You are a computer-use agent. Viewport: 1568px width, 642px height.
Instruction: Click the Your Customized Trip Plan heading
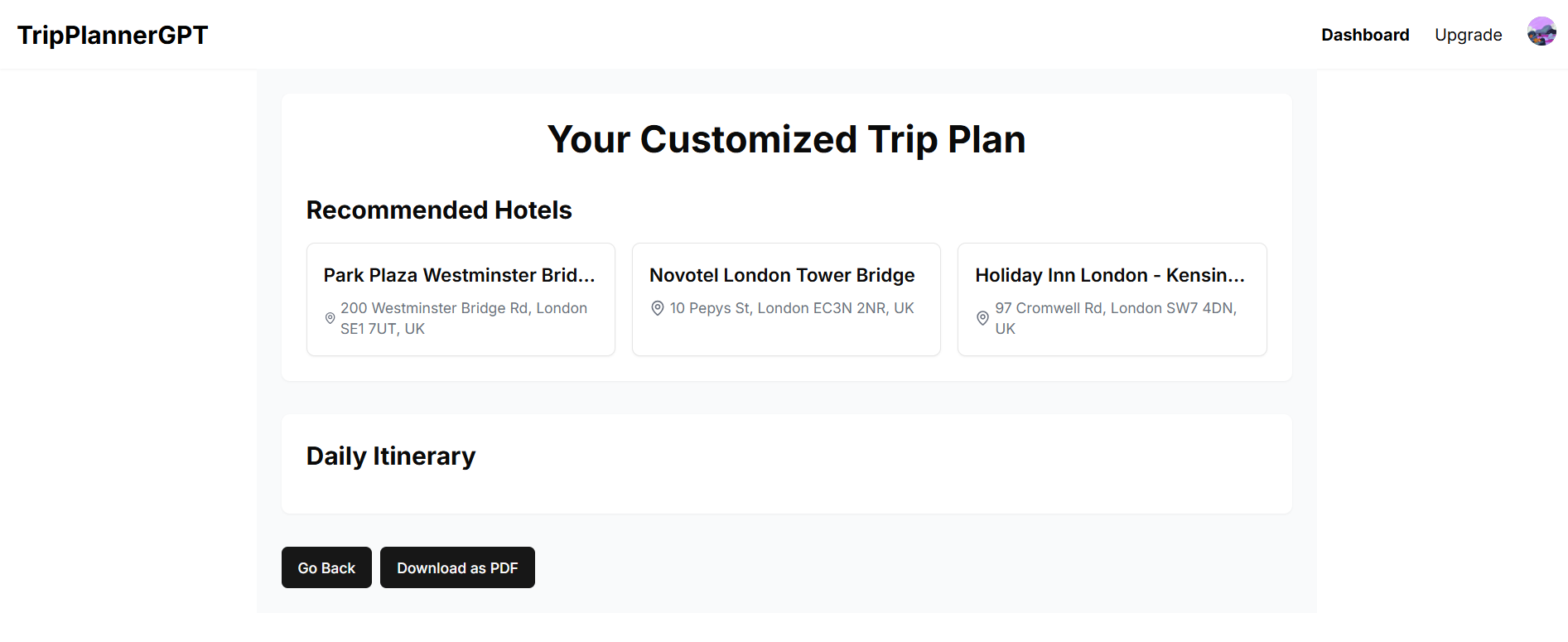pos(786,139)
